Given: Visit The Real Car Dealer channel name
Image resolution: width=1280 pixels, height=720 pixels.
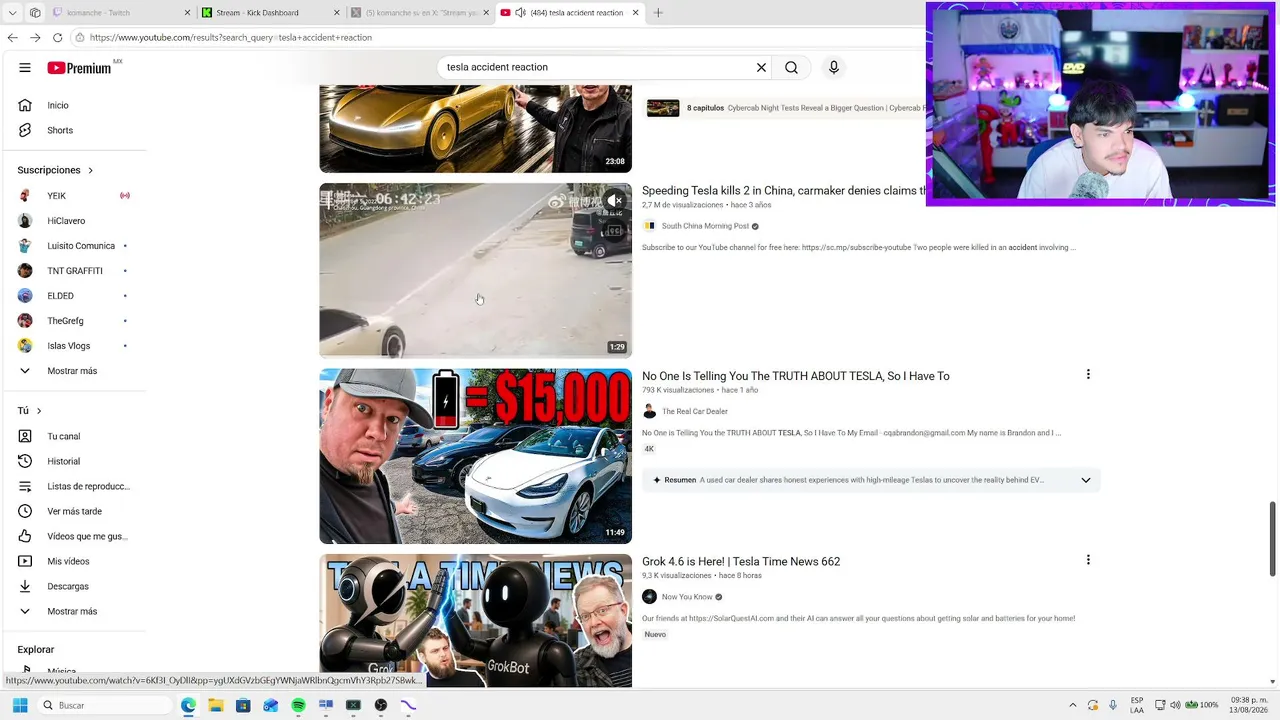Looking at the screenshot, I should click(695, 412).
